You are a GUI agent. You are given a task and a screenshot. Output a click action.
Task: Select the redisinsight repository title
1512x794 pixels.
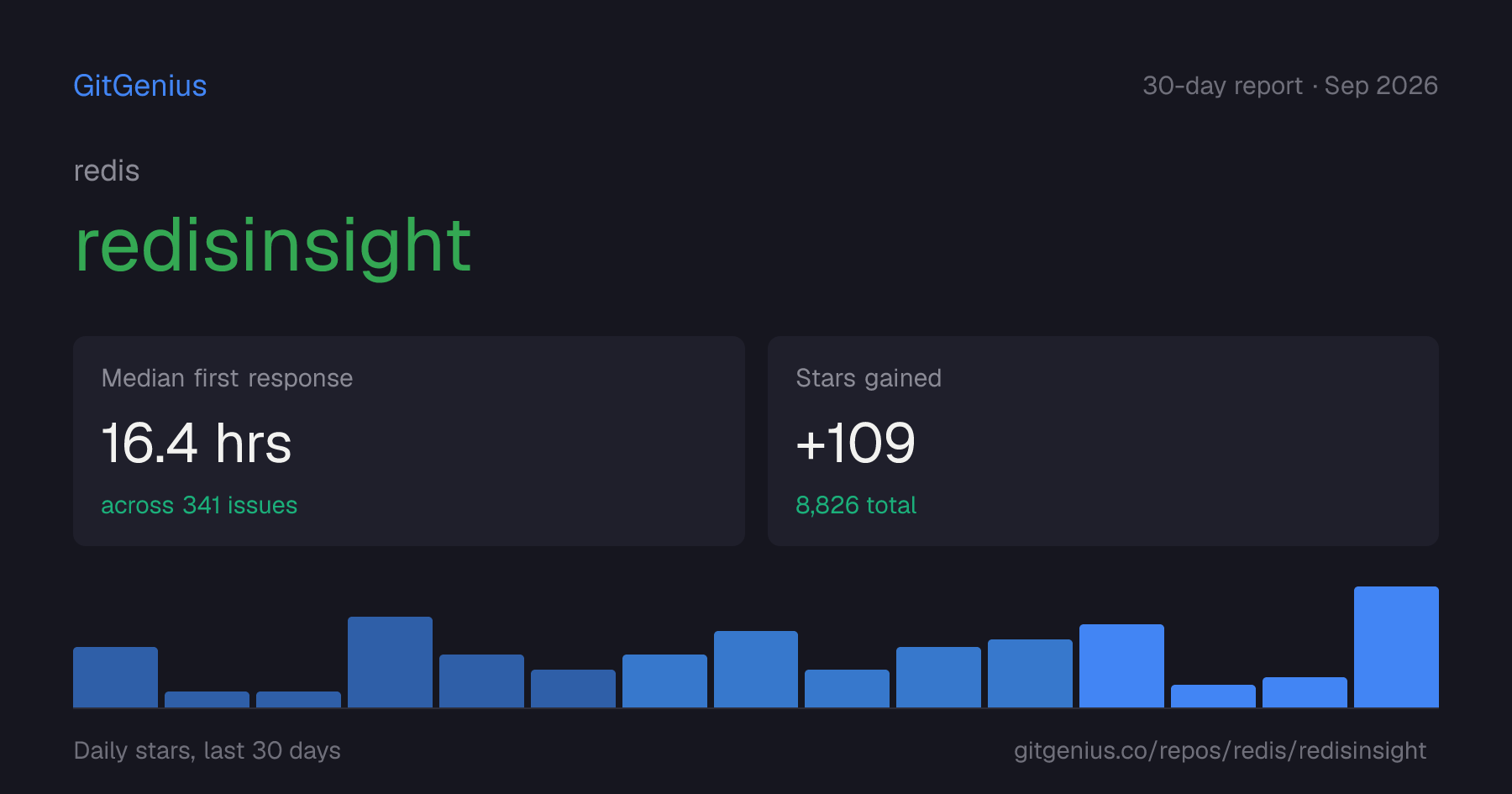point(273,245)
